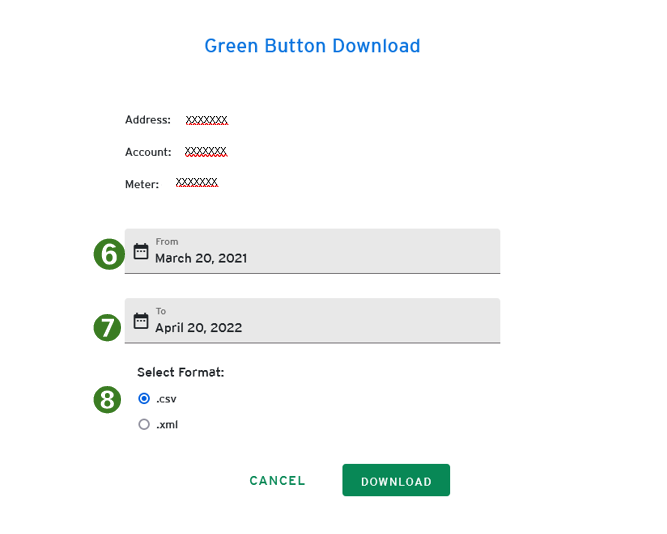Open the To date picker field
The width and height of the screenshot is (667, 534).
tap(320, 321)
